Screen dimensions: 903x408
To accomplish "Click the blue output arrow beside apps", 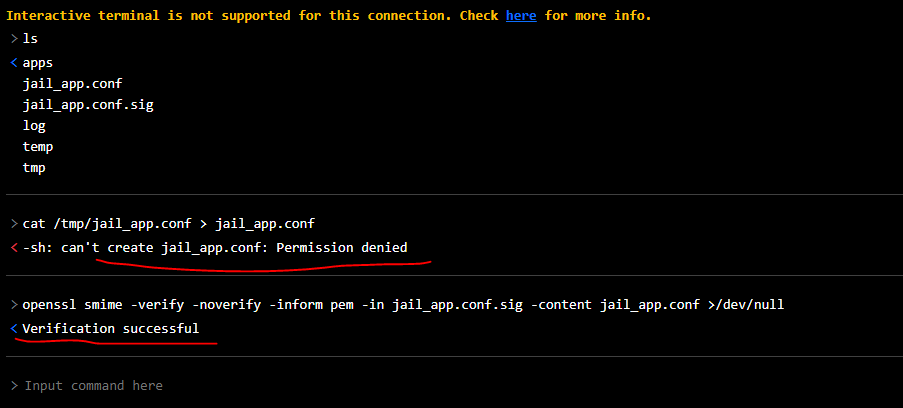I will pos(13,62).
